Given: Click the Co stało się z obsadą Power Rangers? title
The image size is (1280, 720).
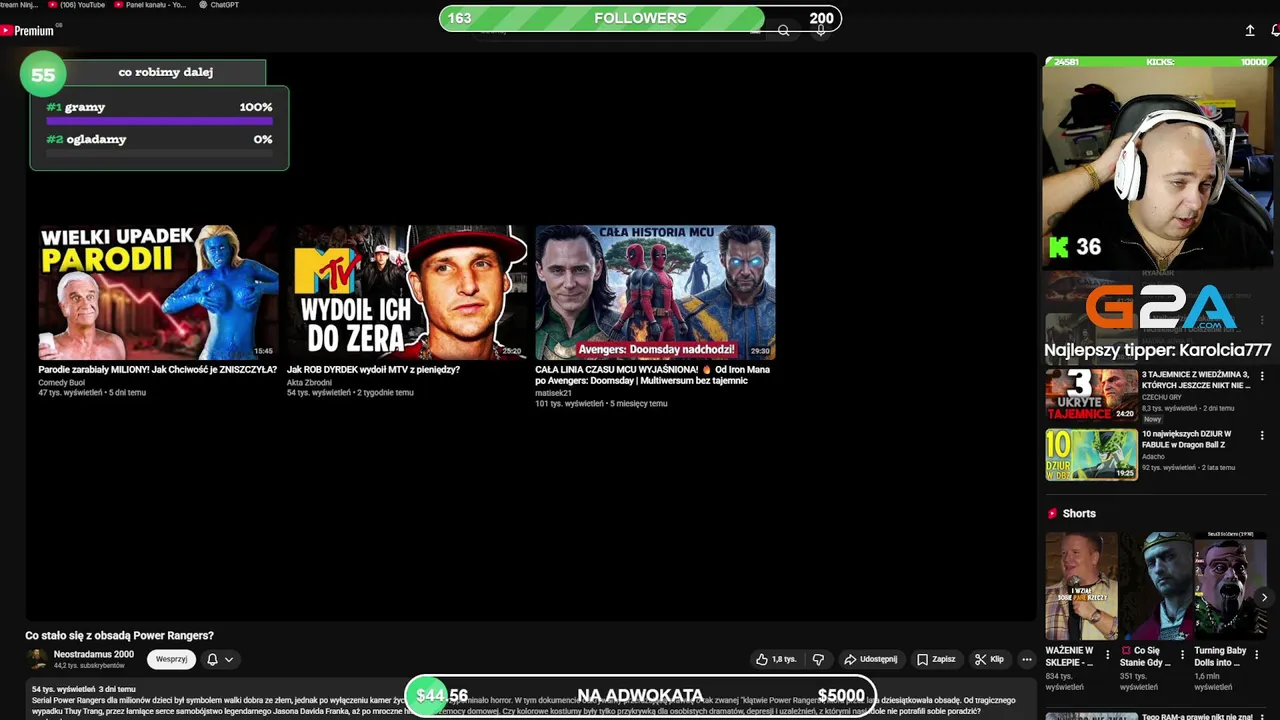Looking at the screenshot, I should tap(119, 636).
